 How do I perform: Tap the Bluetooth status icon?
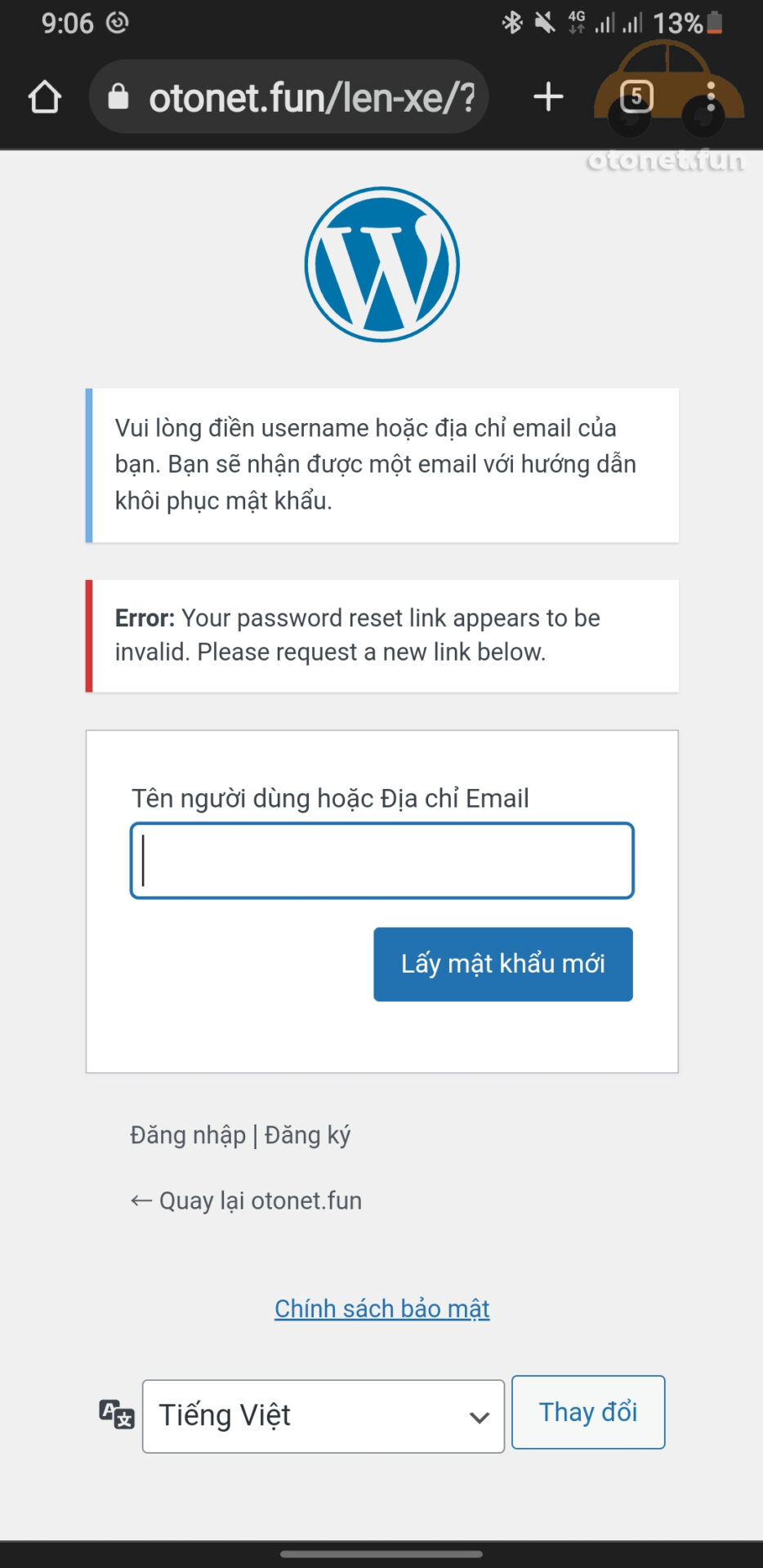pyautogui.click(x=512, y=23)
